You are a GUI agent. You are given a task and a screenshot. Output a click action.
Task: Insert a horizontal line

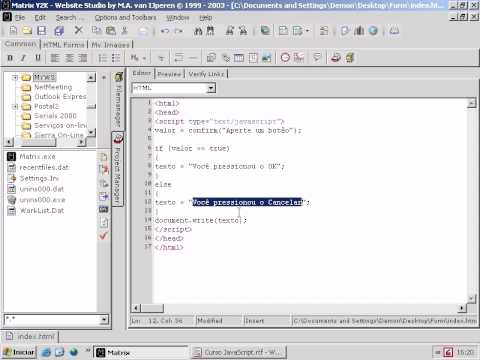tap(193, 58)
